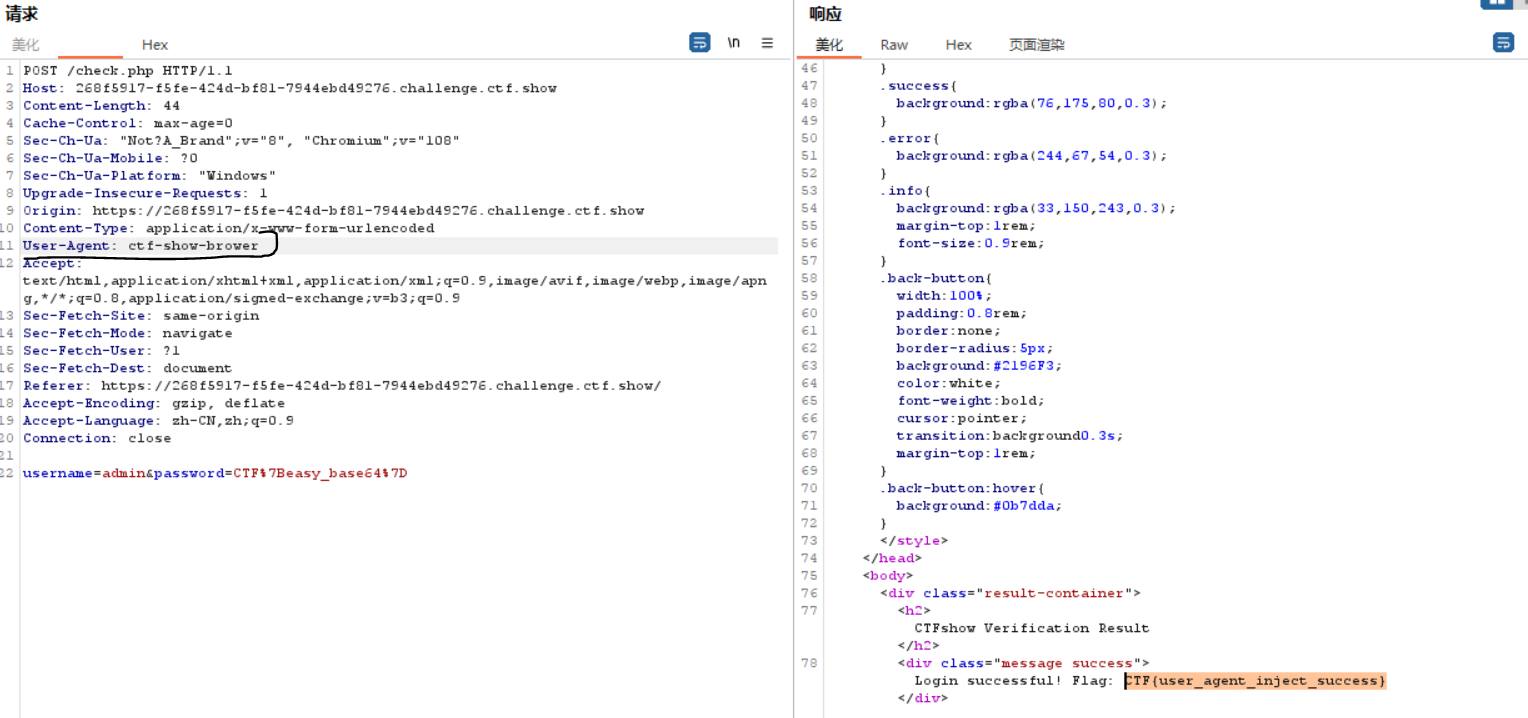Screen dimensions: 1528x718
Task: Open the request panel Hex tab
Action: pyautogui.click(x=154, y=45)
